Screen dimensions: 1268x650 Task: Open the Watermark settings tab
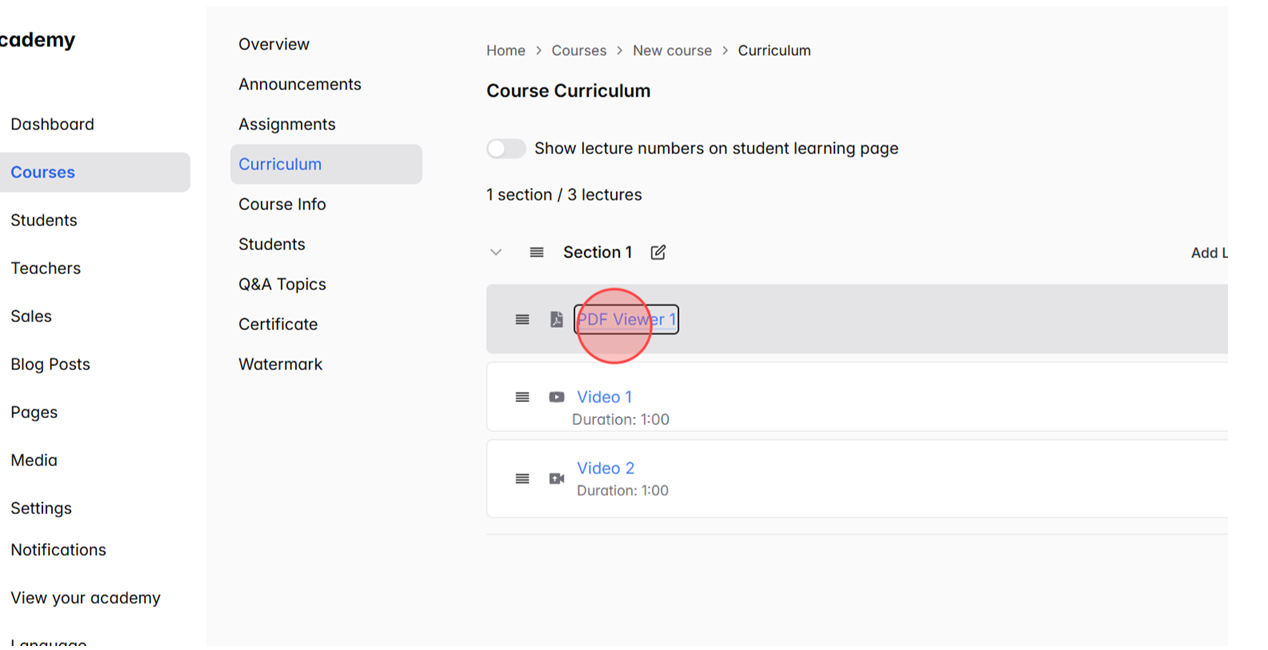point(280,364)
